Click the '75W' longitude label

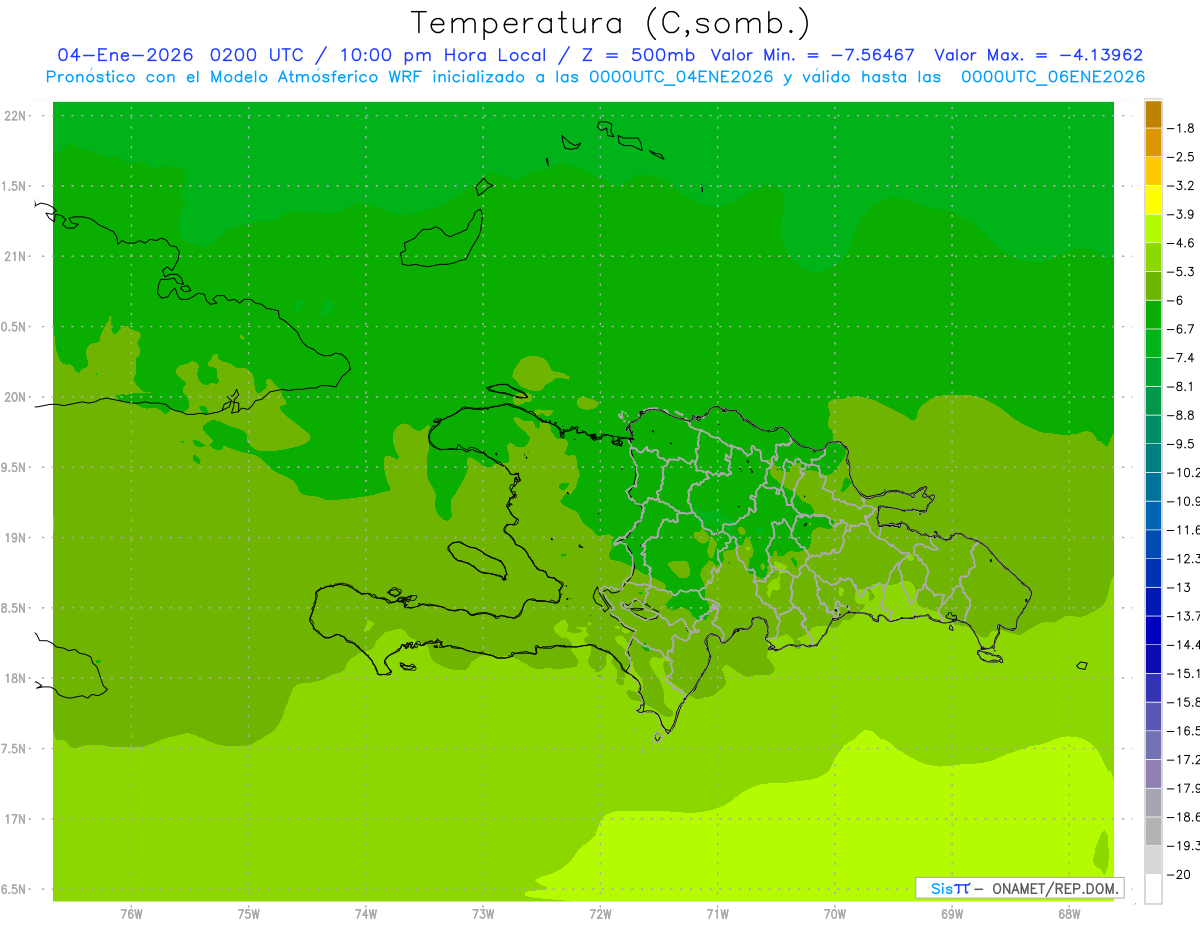249,914
